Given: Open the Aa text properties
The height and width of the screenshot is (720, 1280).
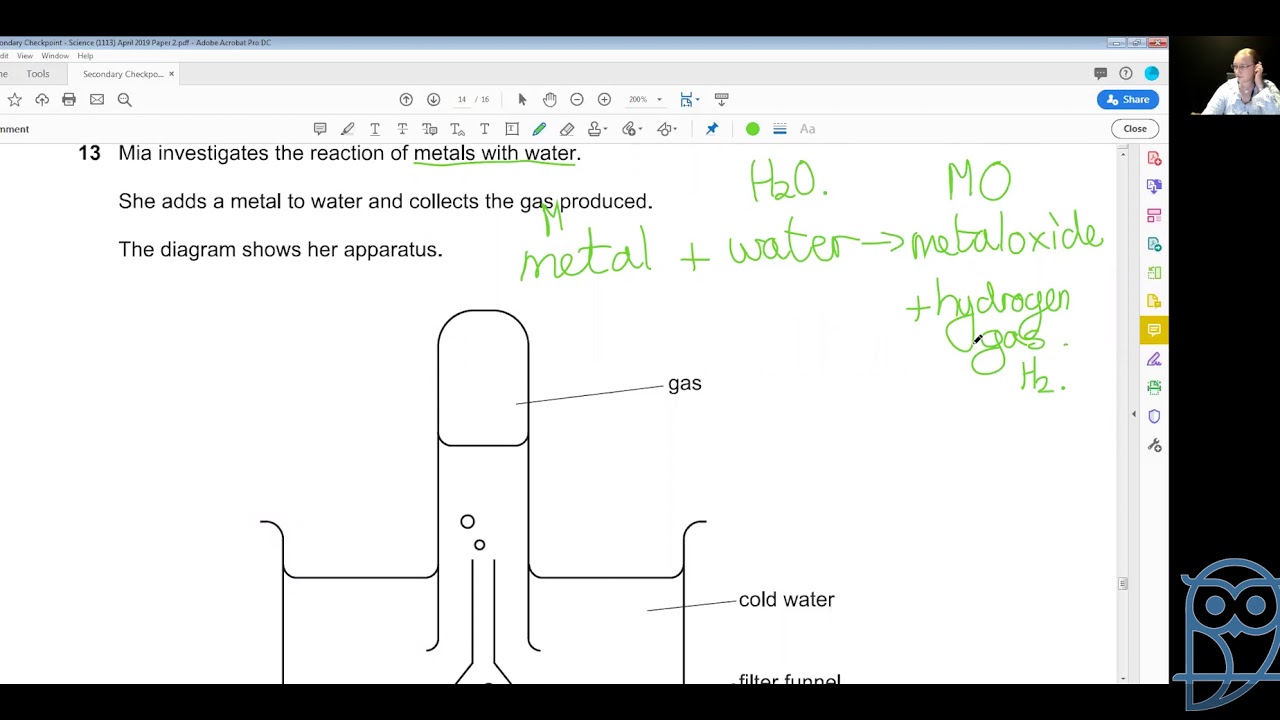Looking at the screenshot, I should (x=807, y=129).
